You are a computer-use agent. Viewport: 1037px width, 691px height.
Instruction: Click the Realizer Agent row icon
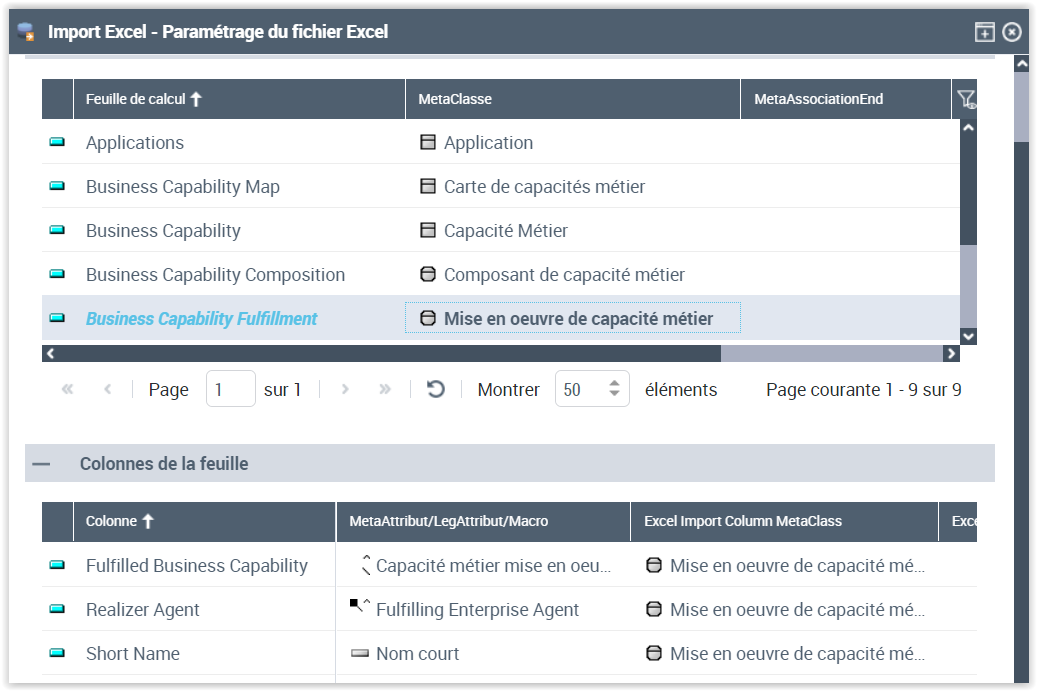click(x=57, y=609)
